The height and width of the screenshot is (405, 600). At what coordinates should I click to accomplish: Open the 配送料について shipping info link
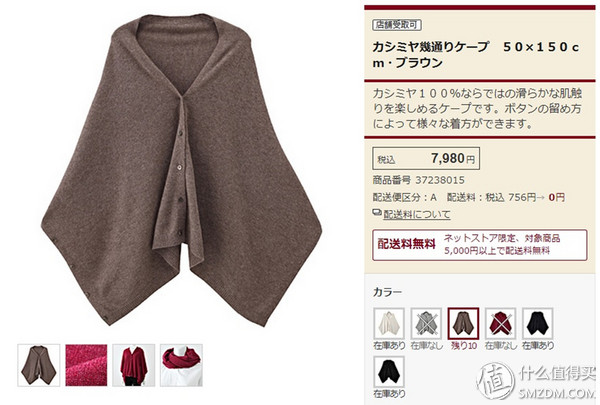click(417, 214)
